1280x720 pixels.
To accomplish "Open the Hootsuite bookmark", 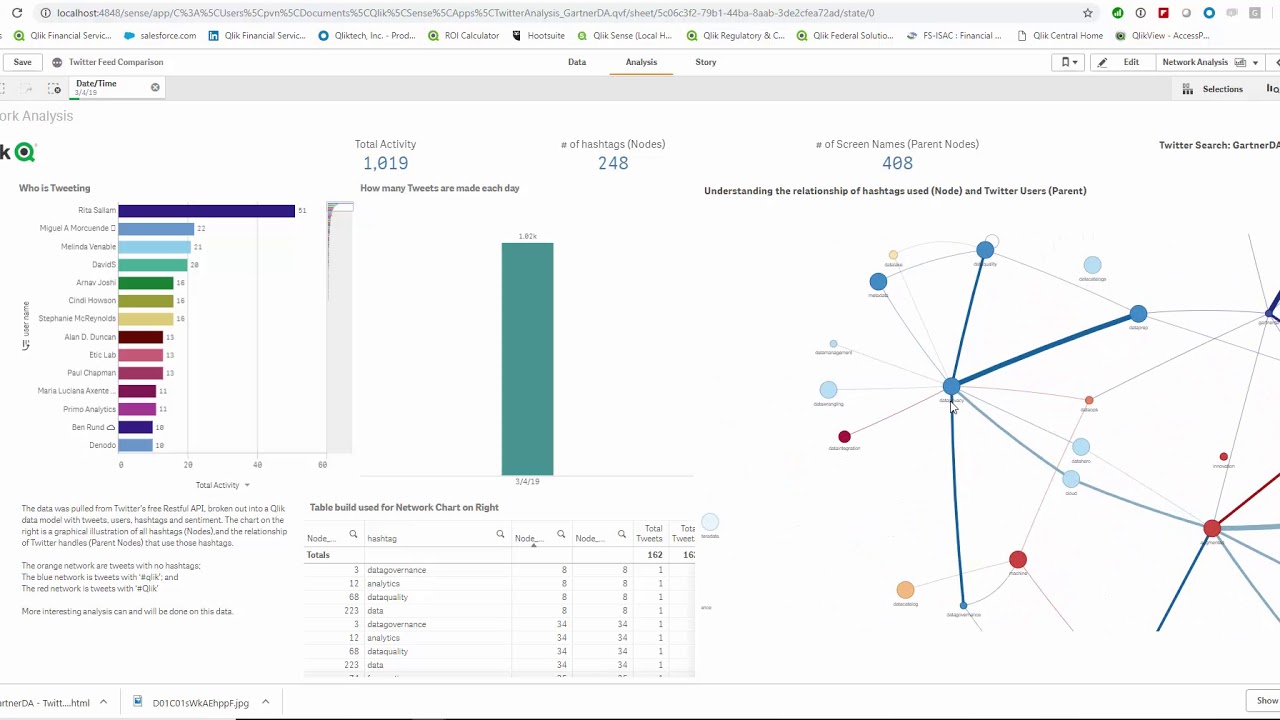I will 538,35.
